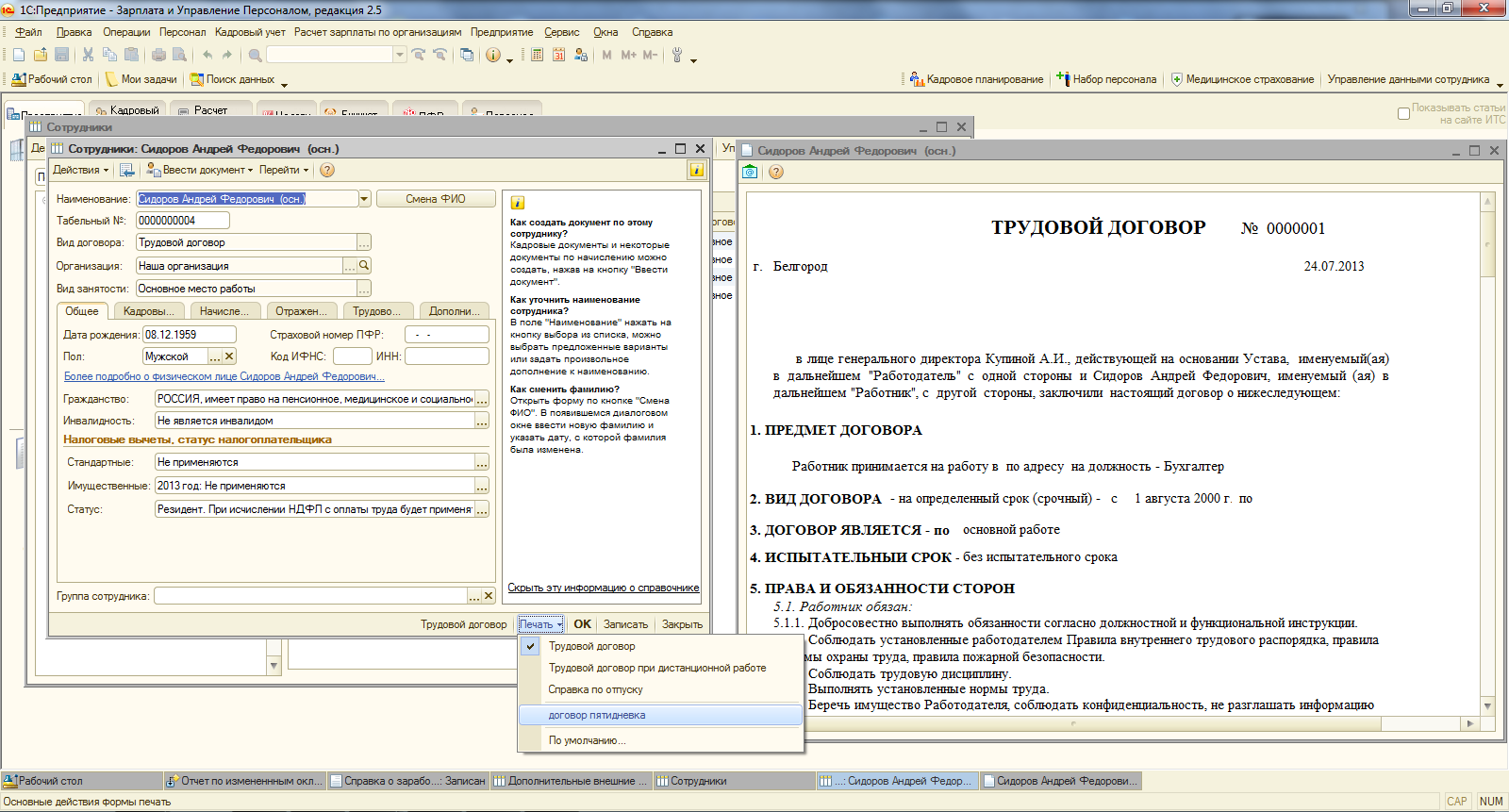The height and width of the screenshot is (812, 1509).
Task: Click the Print preview icon
Action: coord(180,55)
